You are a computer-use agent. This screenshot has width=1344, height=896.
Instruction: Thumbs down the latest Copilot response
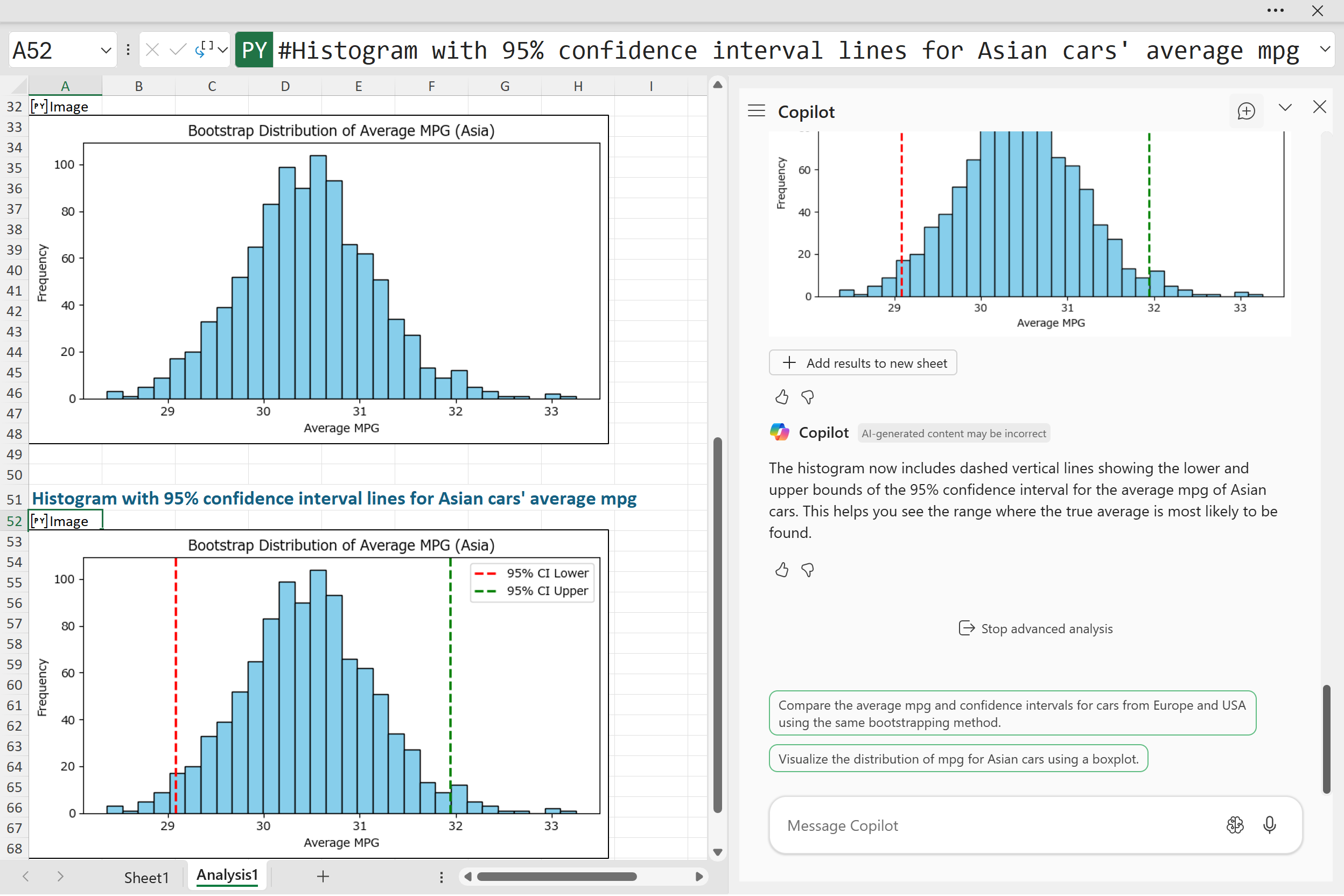(x=808, y=570)
